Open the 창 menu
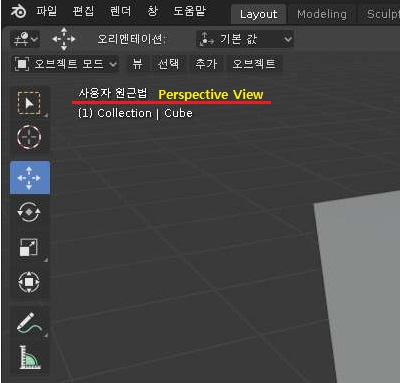This screenshot has height=383, width=400. [153, 11]
